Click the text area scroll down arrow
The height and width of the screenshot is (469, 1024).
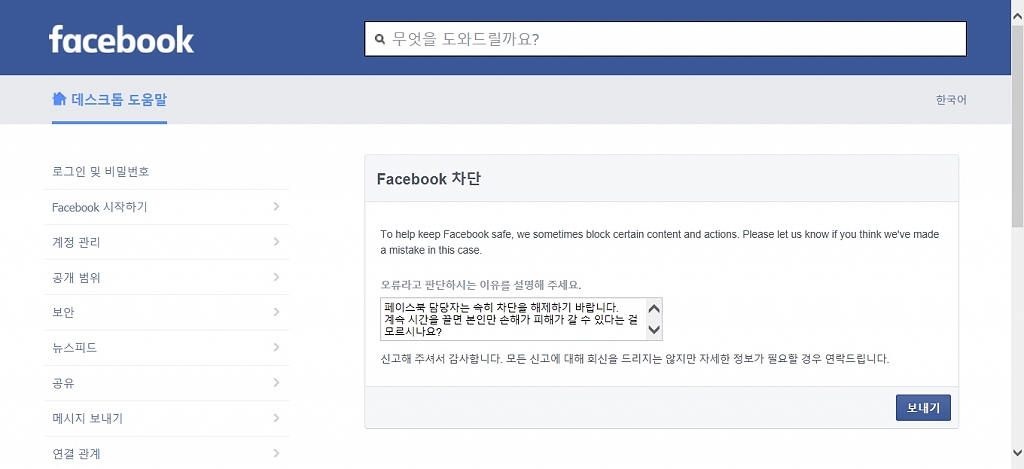[654, 329]
